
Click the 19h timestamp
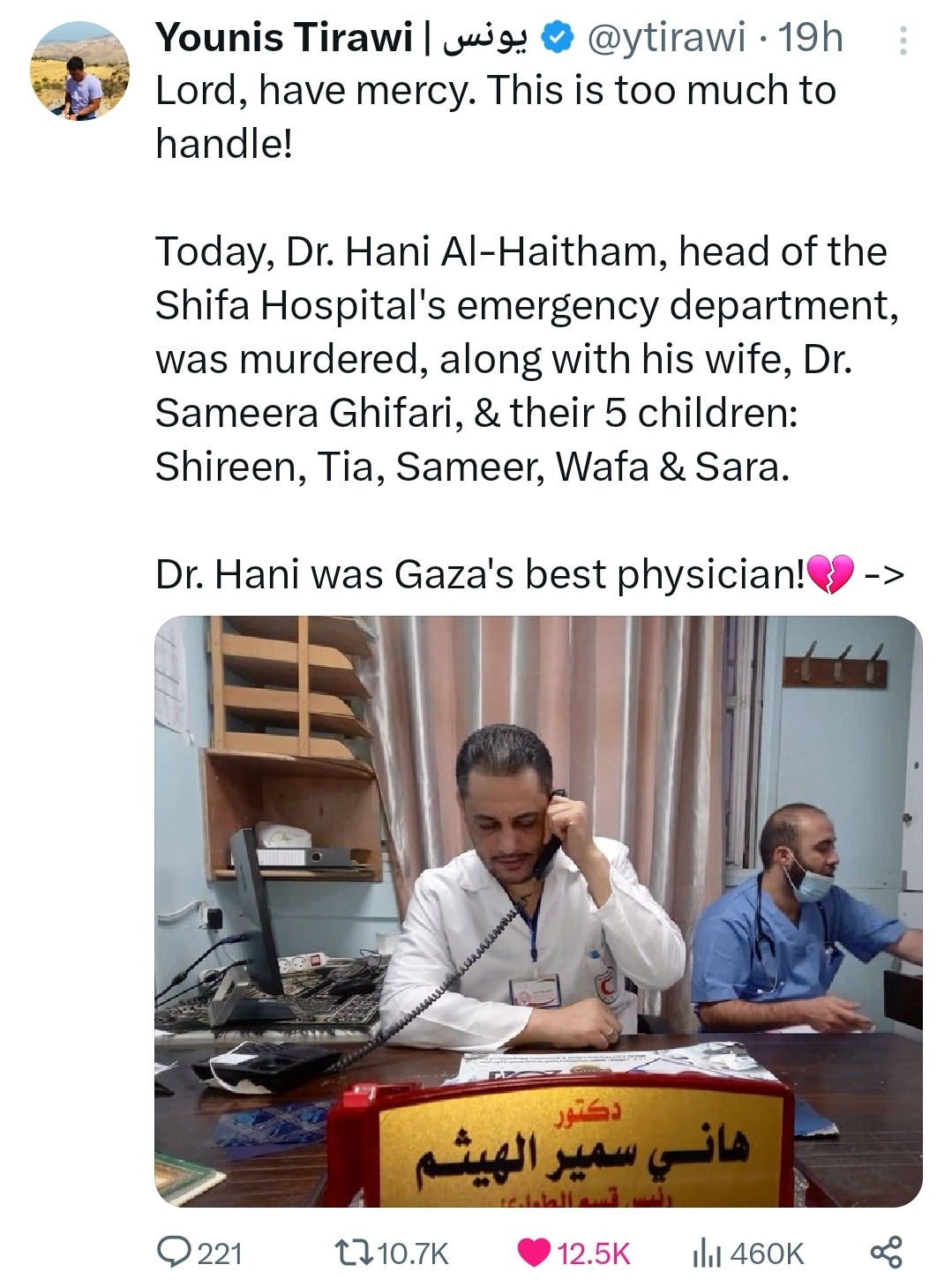click(811, 38)
